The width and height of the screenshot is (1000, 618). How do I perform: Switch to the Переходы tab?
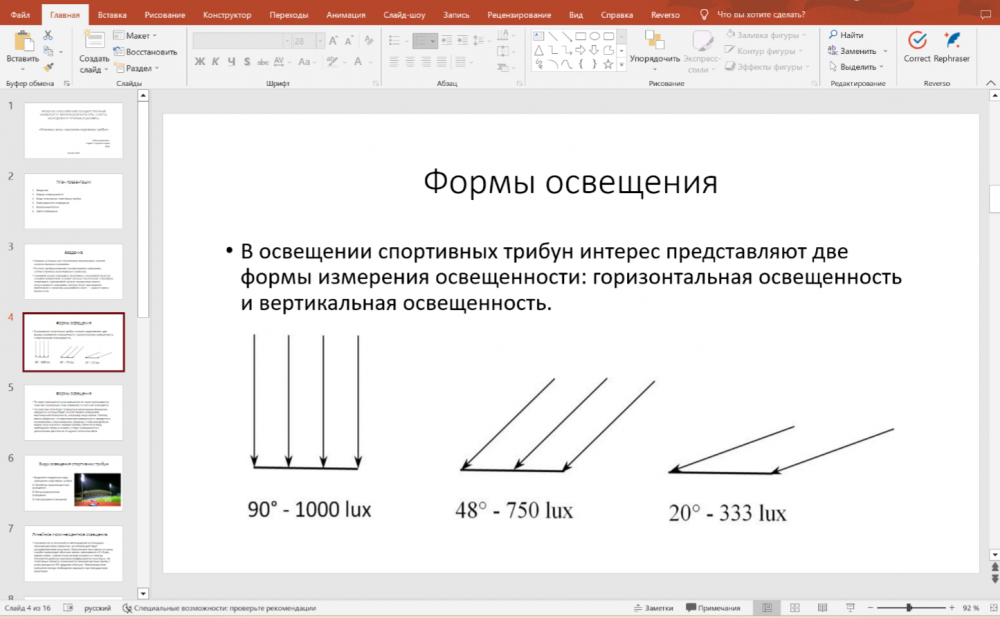[x=288, y=14]
